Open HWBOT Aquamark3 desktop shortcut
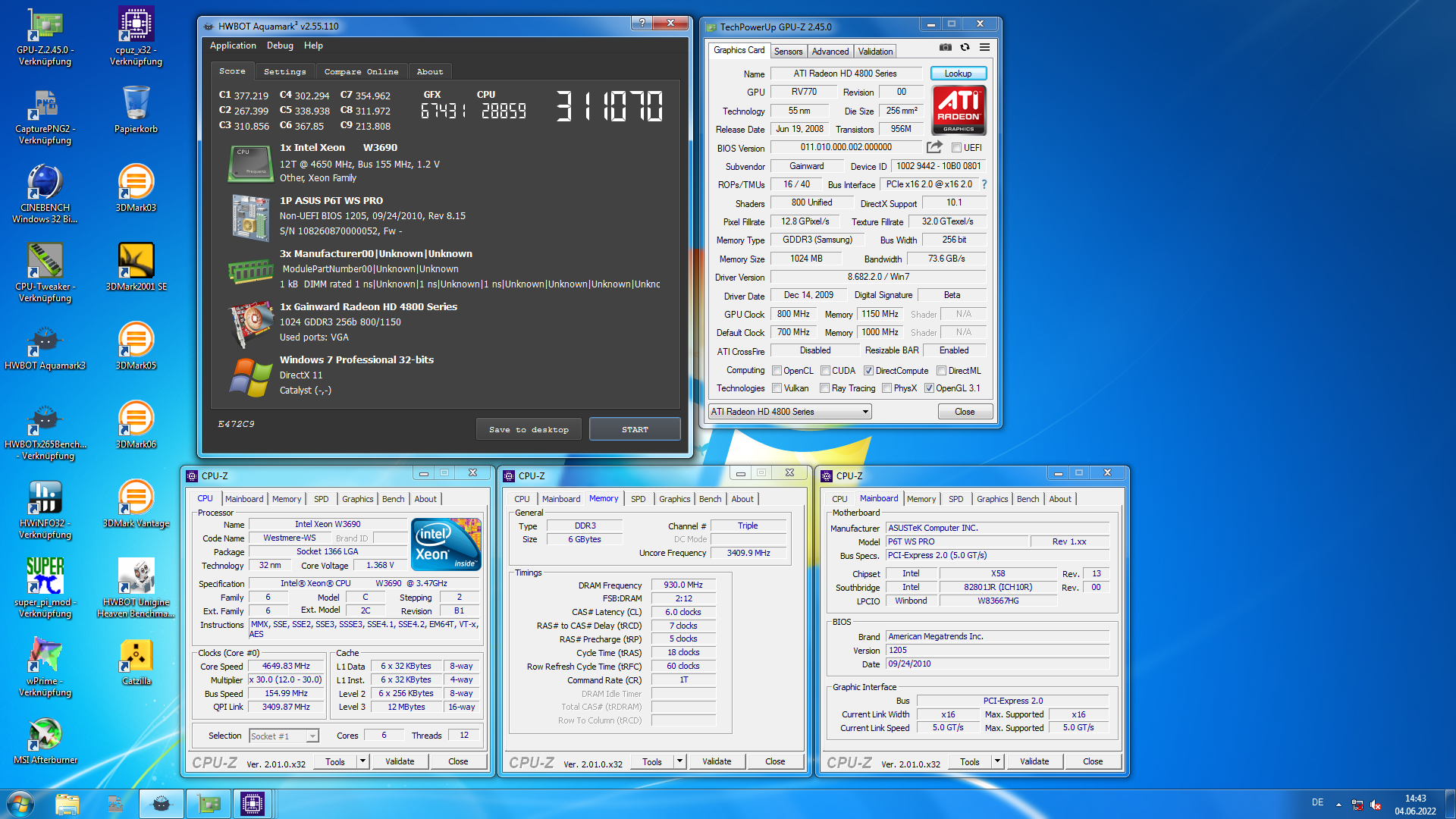This screenshot has width=1456, height=819. [45, 347]
